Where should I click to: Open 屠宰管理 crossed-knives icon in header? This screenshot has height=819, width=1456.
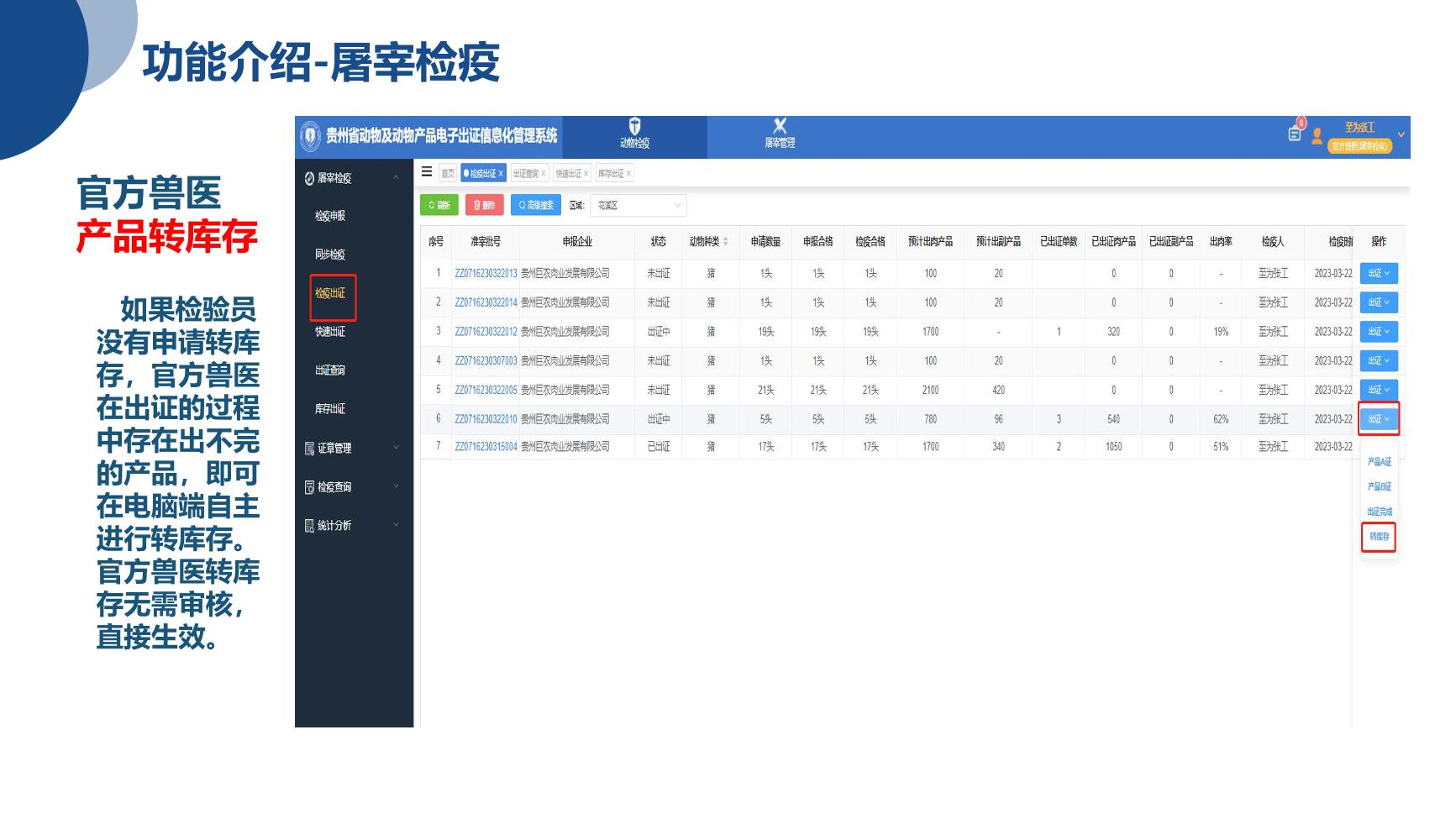click(x=780, y=127)
